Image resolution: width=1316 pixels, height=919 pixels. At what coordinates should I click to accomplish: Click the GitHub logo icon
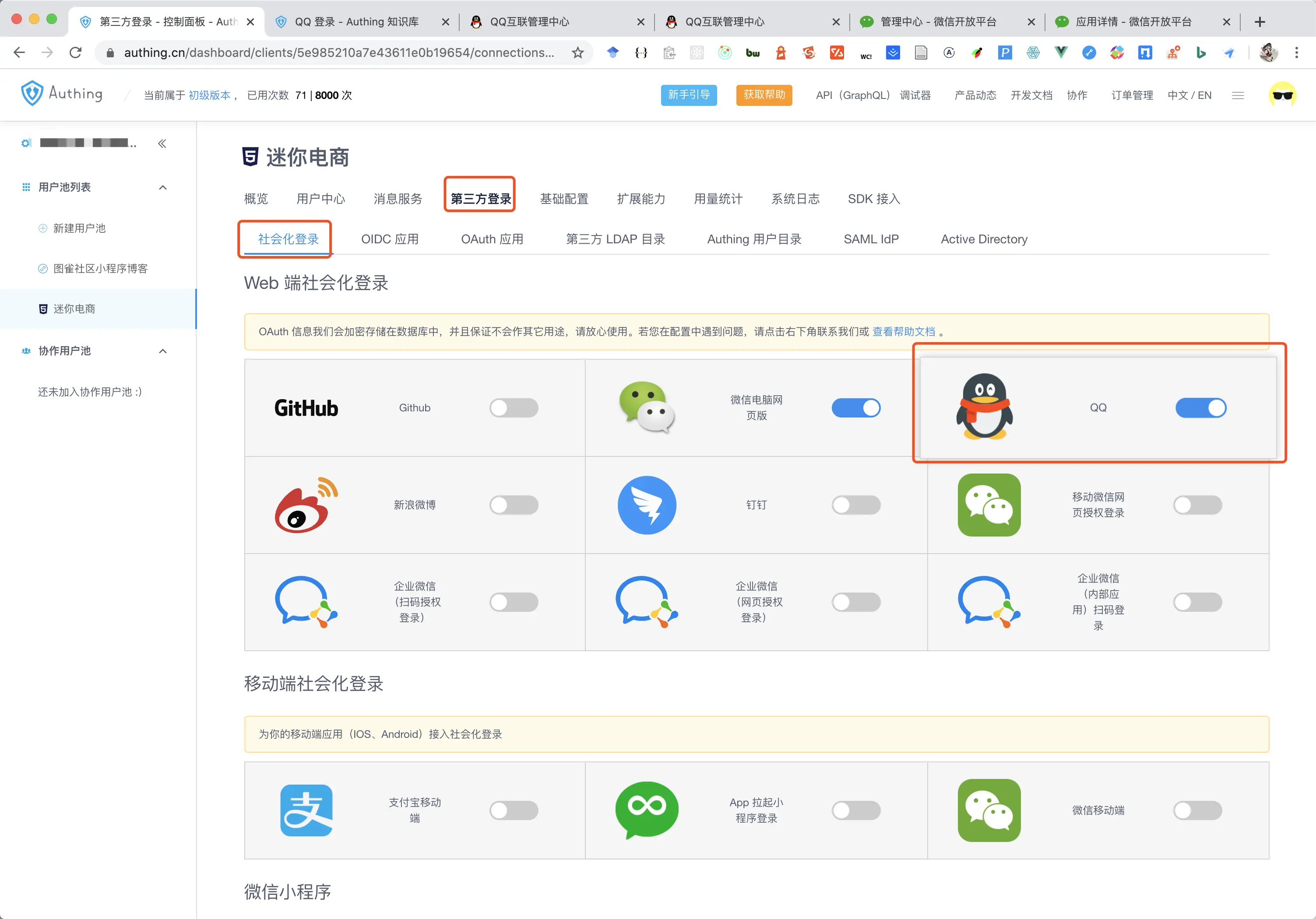(306, 408)
